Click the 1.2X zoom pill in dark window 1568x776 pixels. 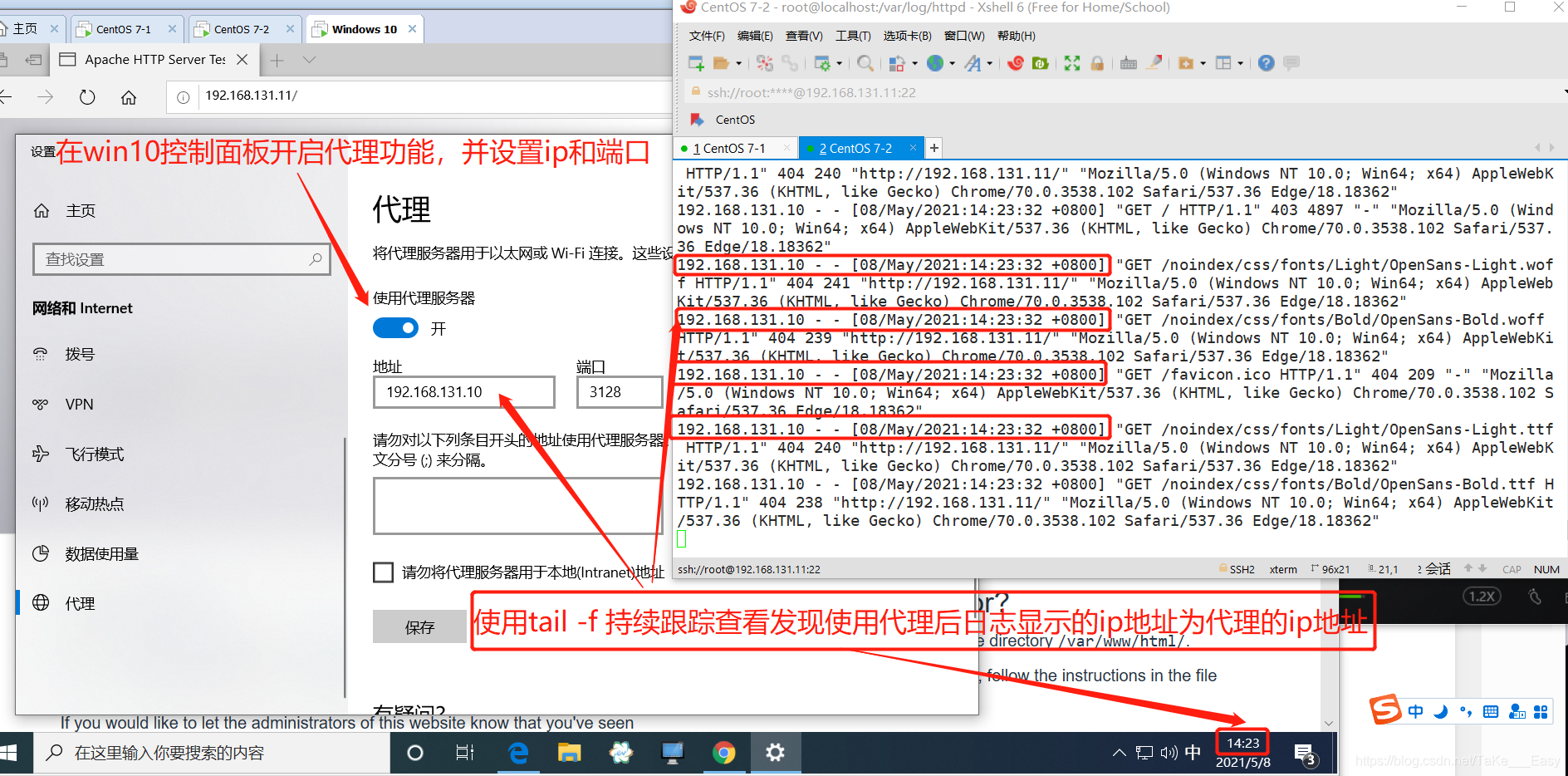point(1482,597)
